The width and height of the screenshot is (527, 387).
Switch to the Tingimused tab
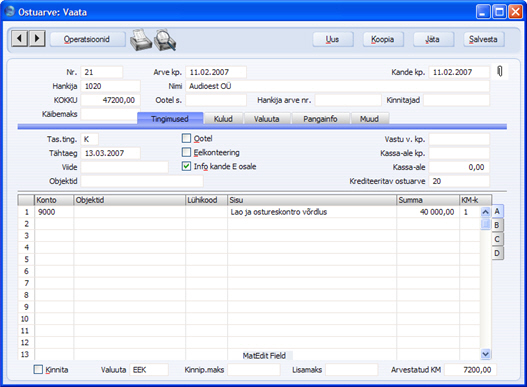170,119
